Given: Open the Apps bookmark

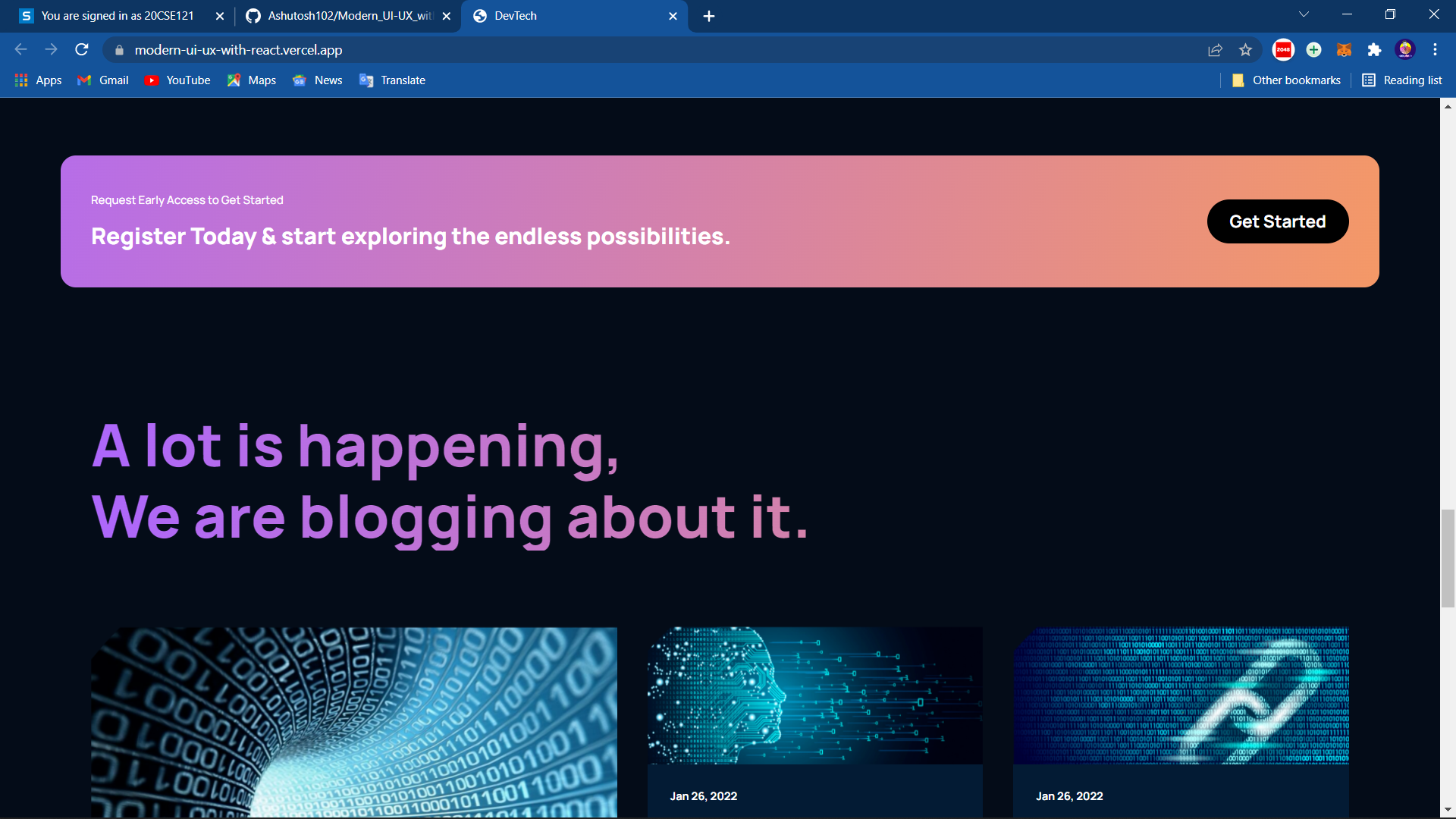Looking at the screenshot, I should point(39,80).
